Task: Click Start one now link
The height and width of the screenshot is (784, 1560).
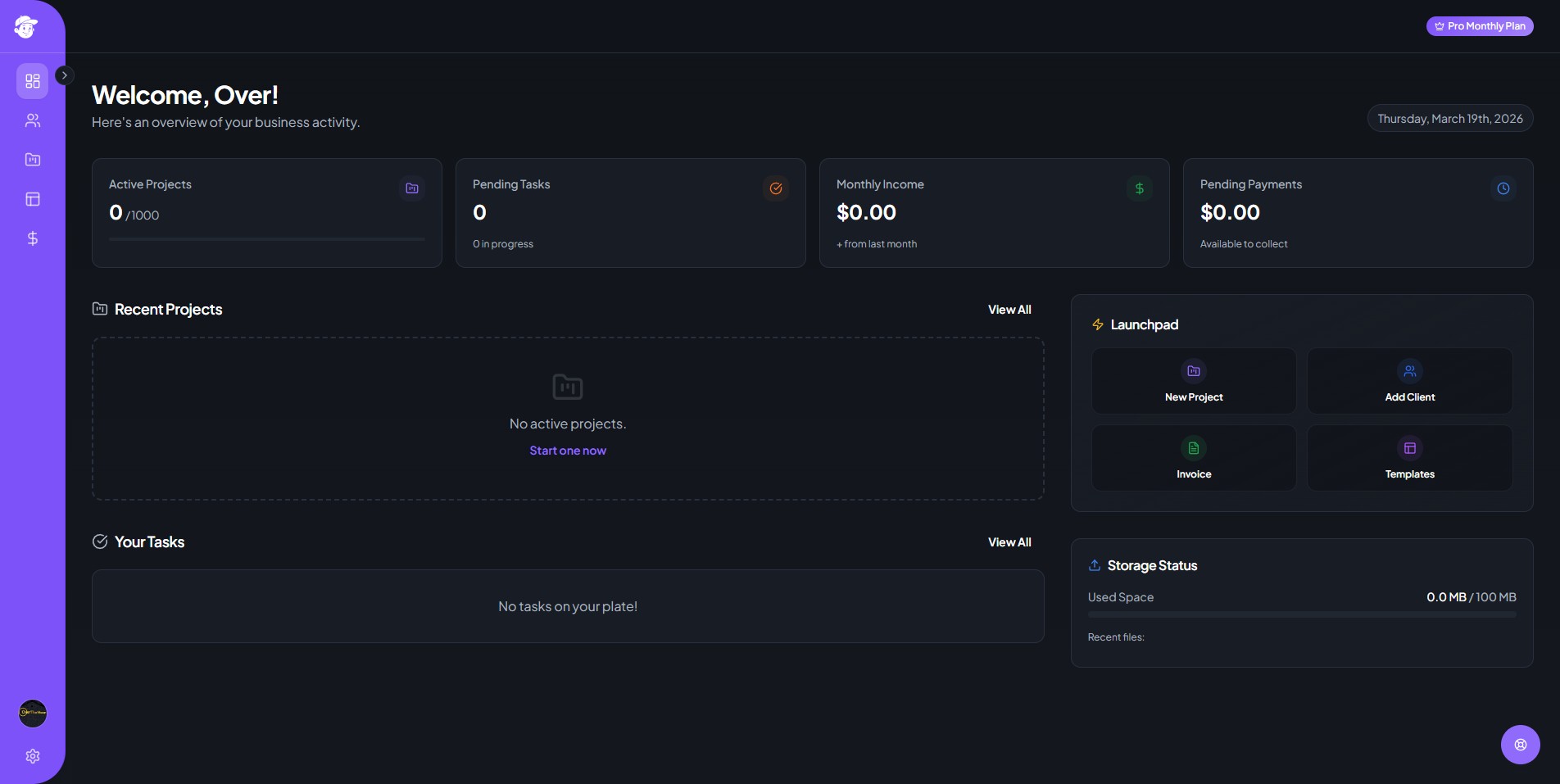Action: pos(568,451)
